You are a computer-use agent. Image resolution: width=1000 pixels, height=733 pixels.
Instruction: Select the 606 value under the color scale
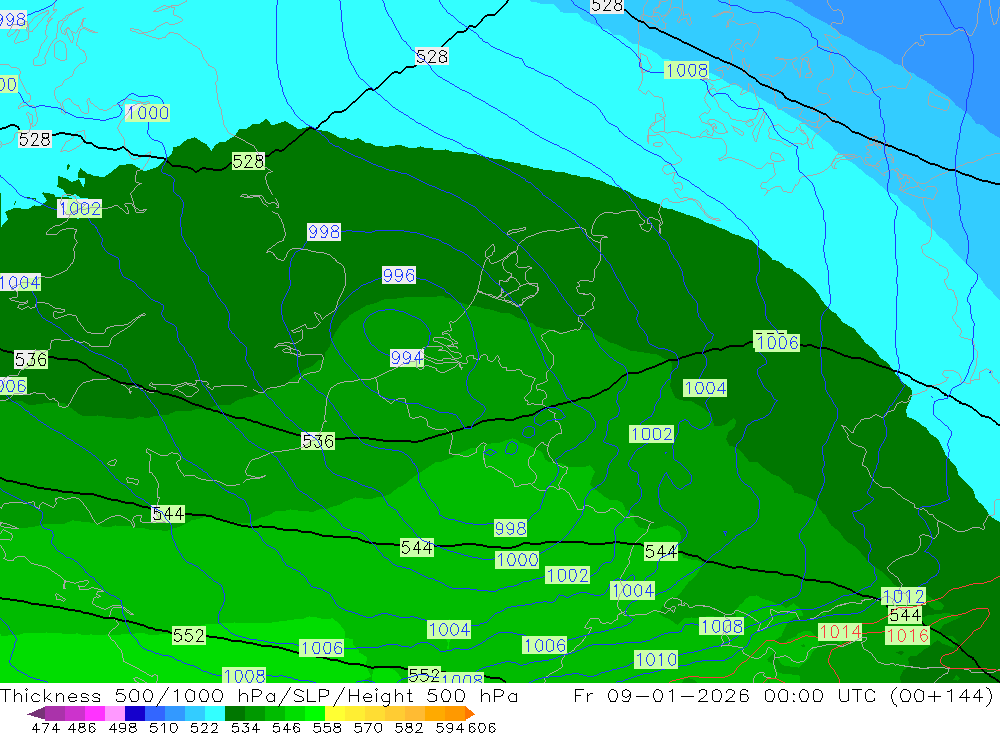[x=481, y=727]
